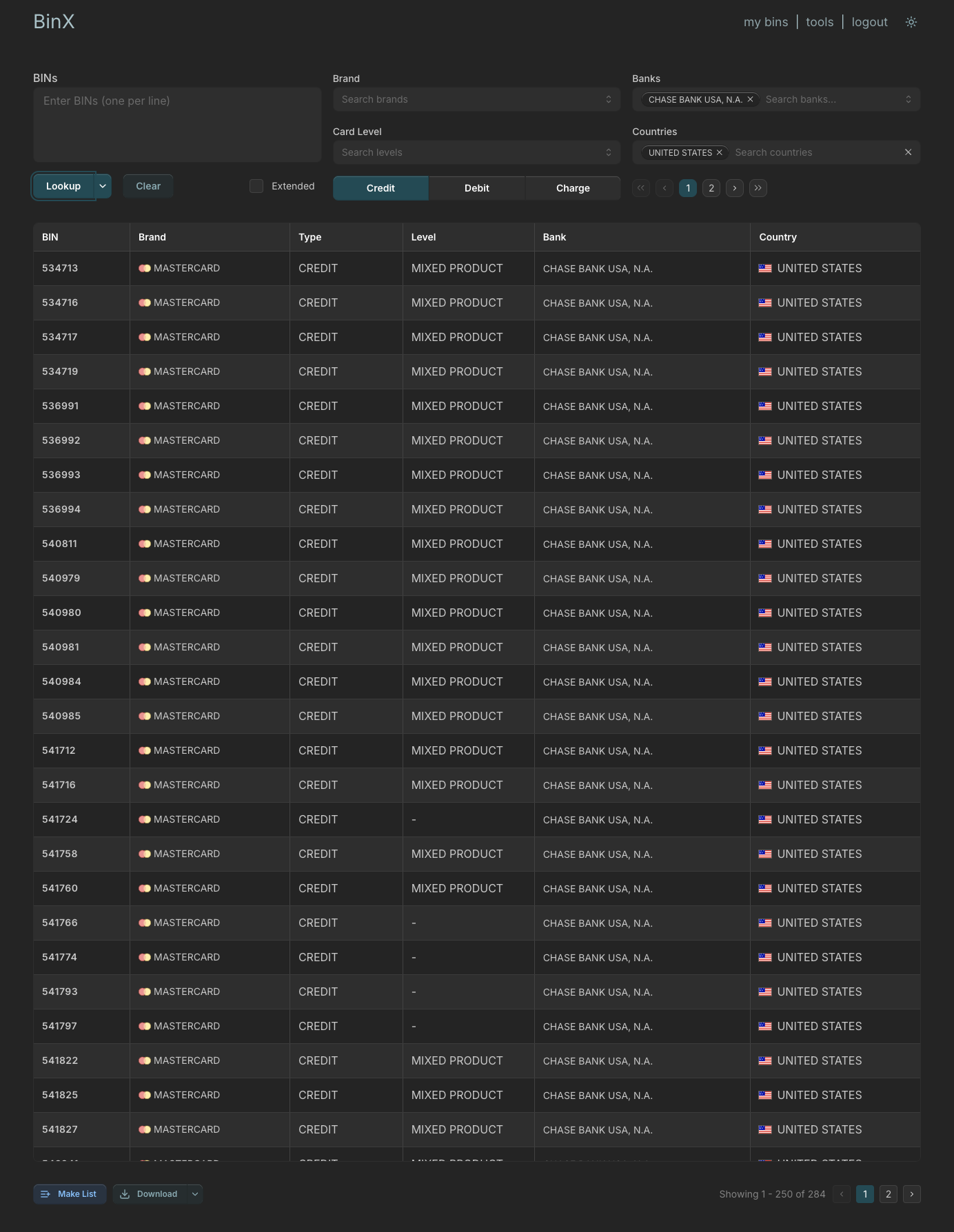
Task: Open the my bins menu link
Action: pos(765,22)
